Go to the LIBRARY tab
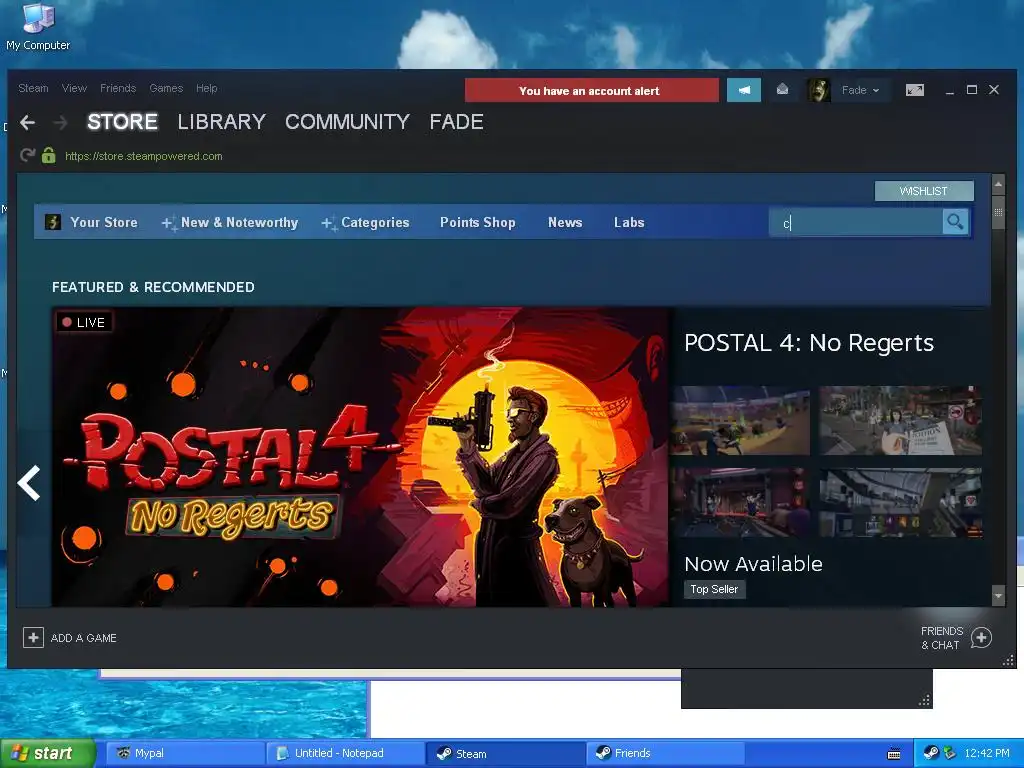1024x768 pixels. point(221,122)
